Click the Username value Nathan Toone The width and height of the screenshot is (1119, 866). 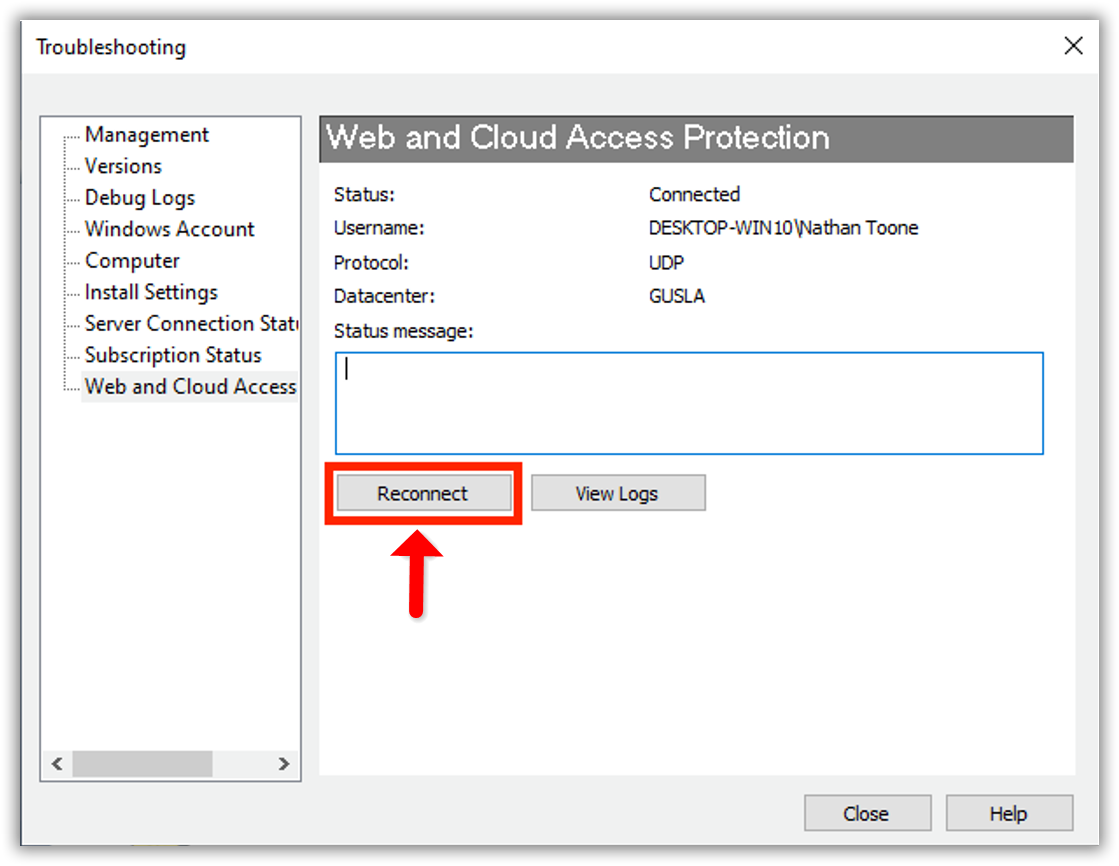click(x=783, y=228)
